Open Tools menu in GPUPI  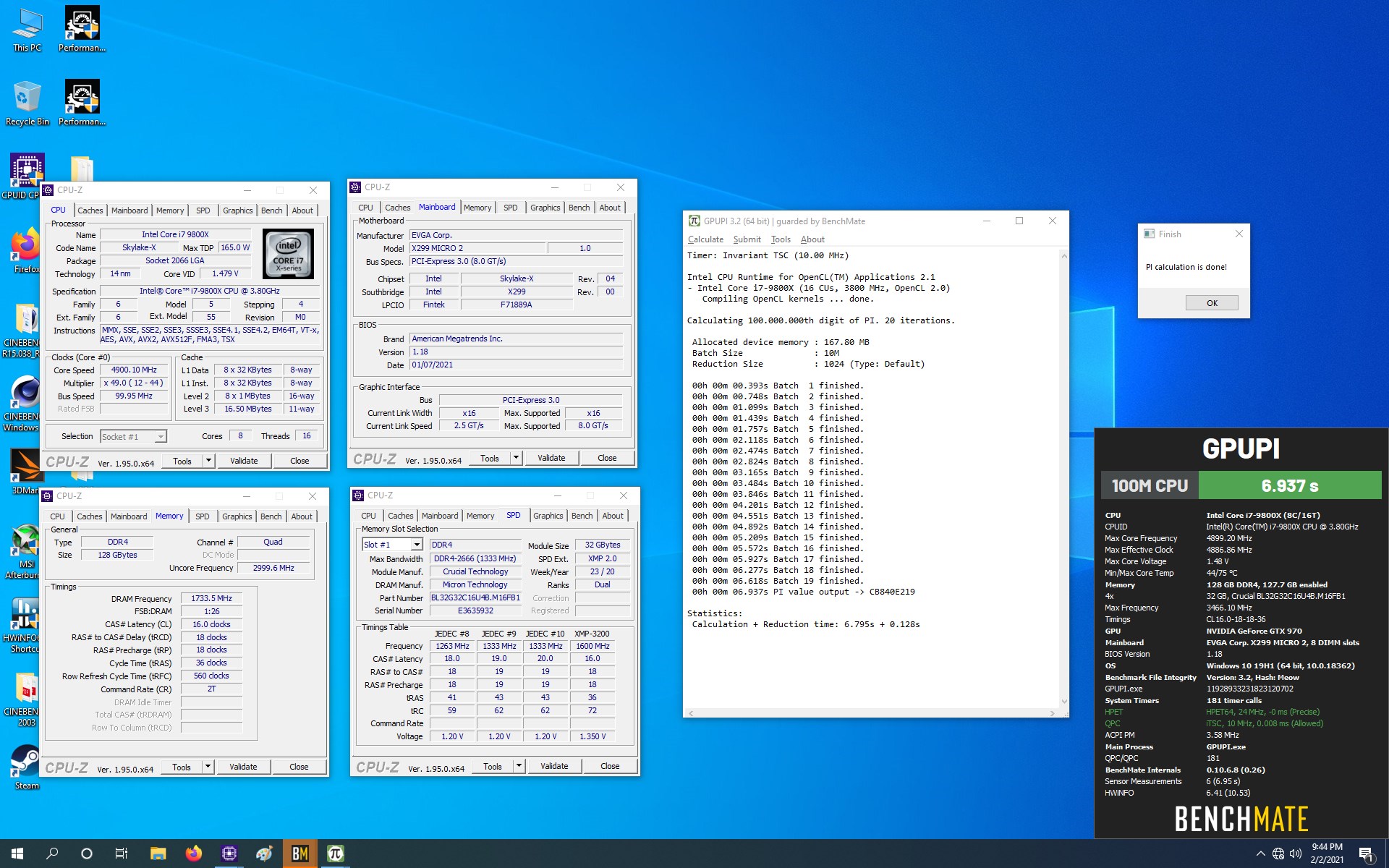(781, 239)
